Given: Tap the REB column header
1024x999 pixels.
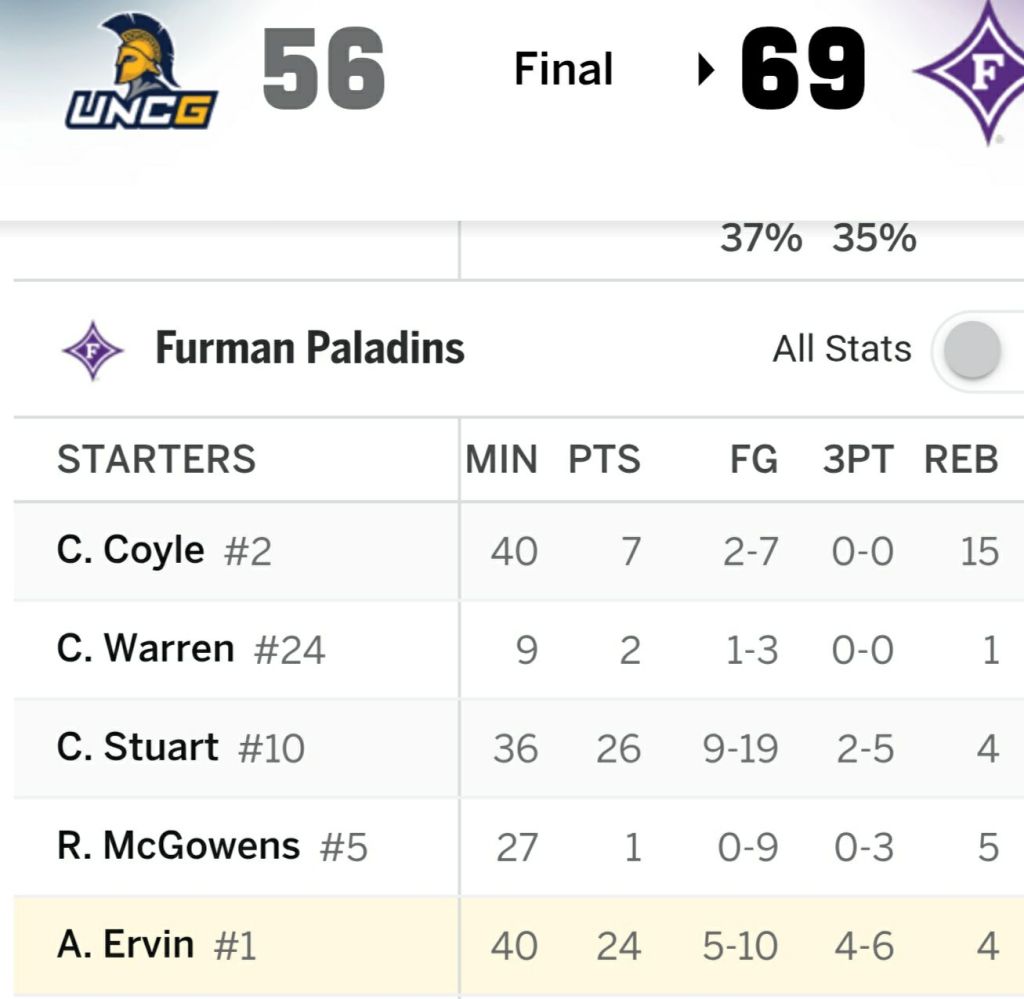Looking at the screenshot, I should [961, 459].
